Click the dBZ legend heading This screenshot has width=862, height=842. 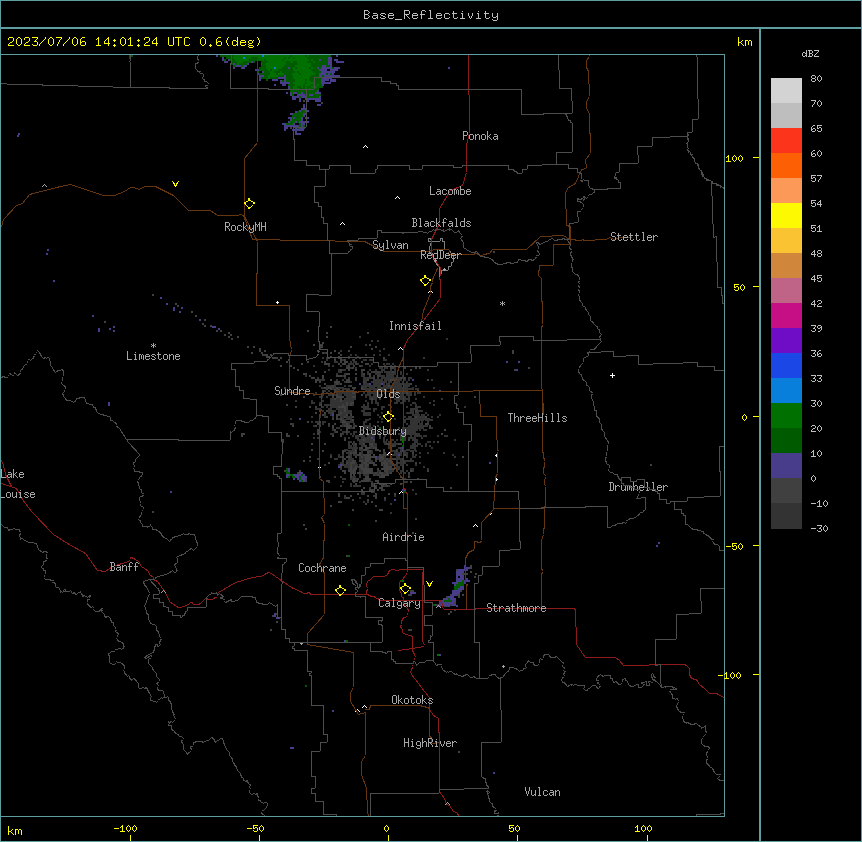pos(810,54)
